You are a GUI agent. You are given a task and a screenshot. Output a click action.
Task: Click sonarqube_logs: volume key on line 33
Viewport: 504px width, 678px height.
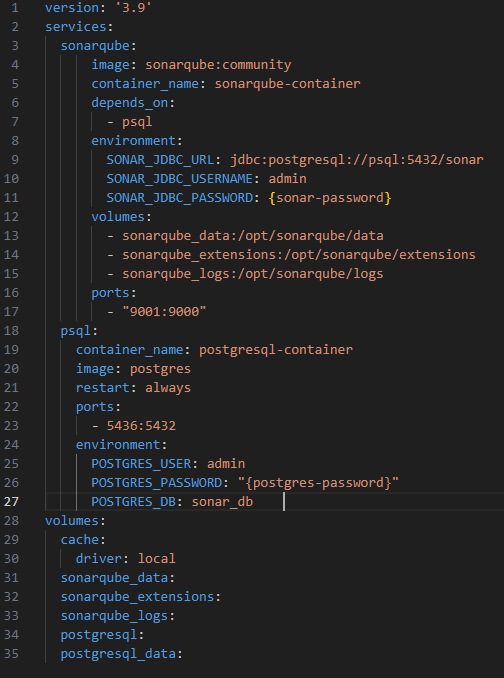(x=118, y=616)
